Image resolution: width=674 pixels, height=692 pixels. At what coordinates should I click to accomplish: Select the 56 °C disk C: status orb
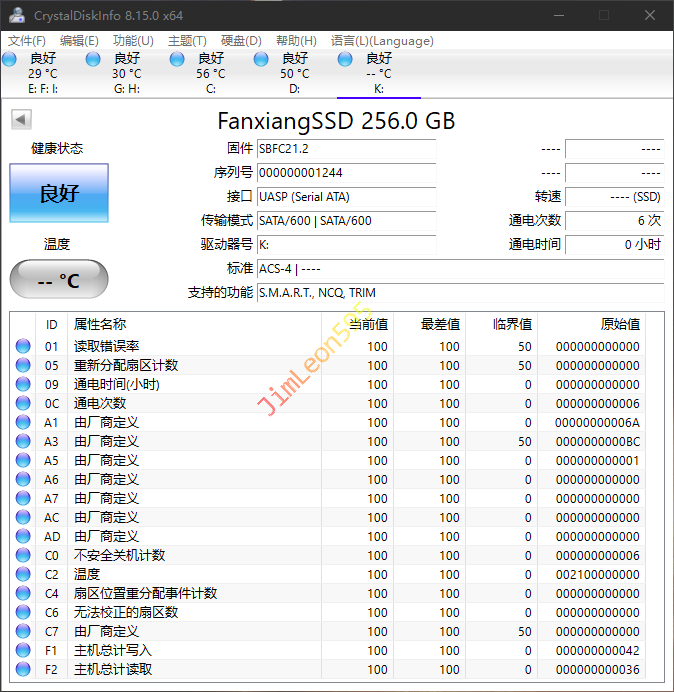coord(178,60)
